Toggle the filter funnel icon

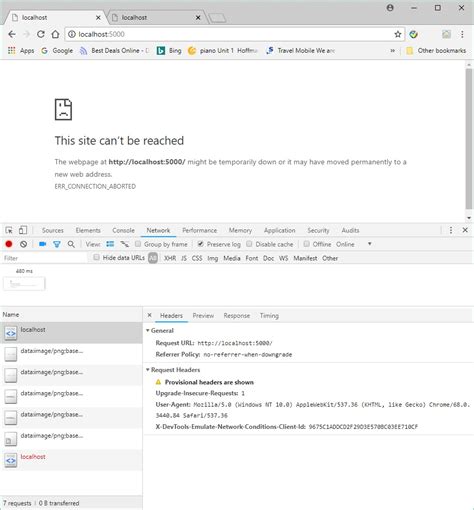pyautogui.click(x=57, y=244)
